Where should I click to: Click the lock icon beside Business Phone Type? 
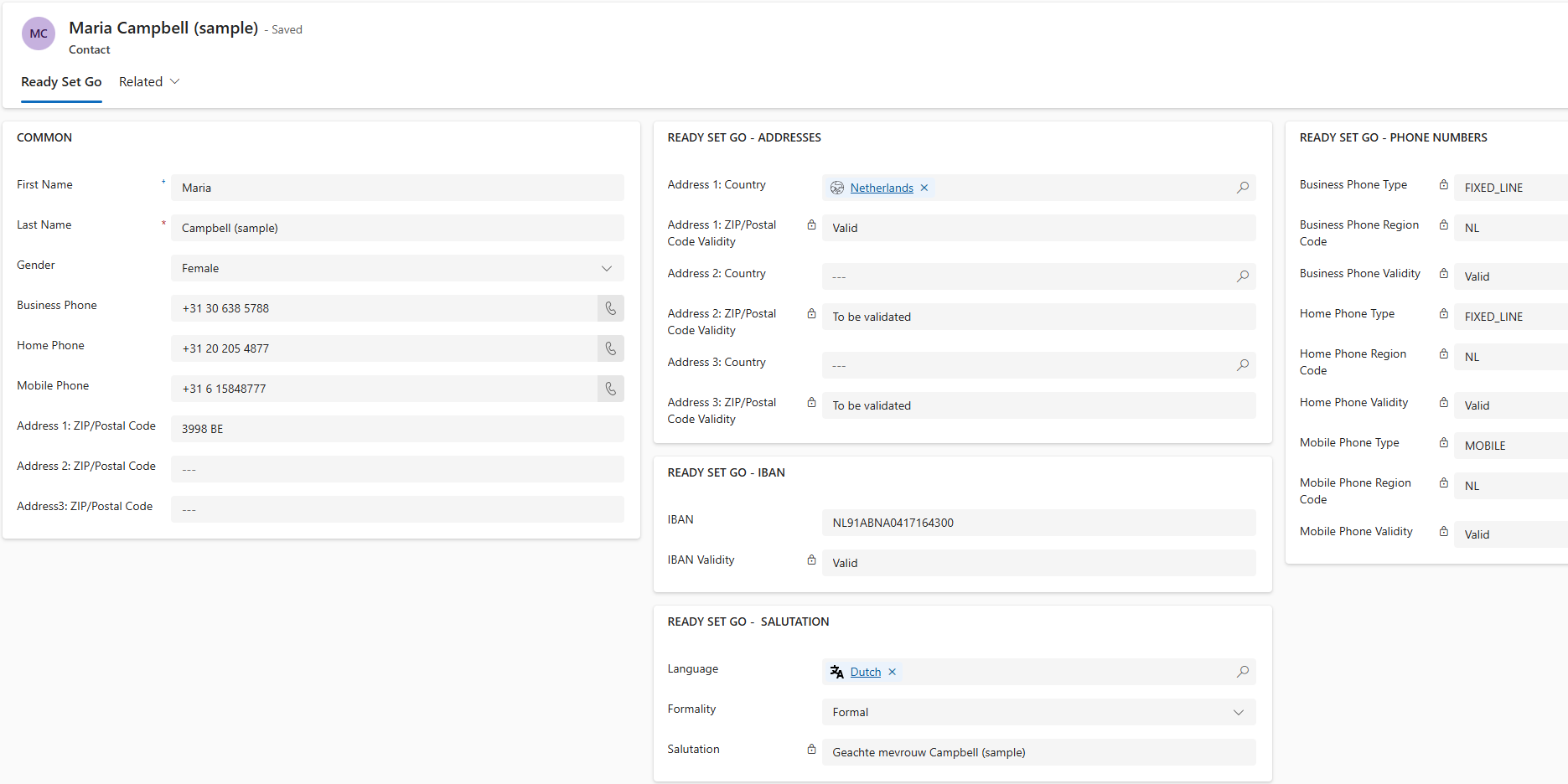coord(1443,185)
